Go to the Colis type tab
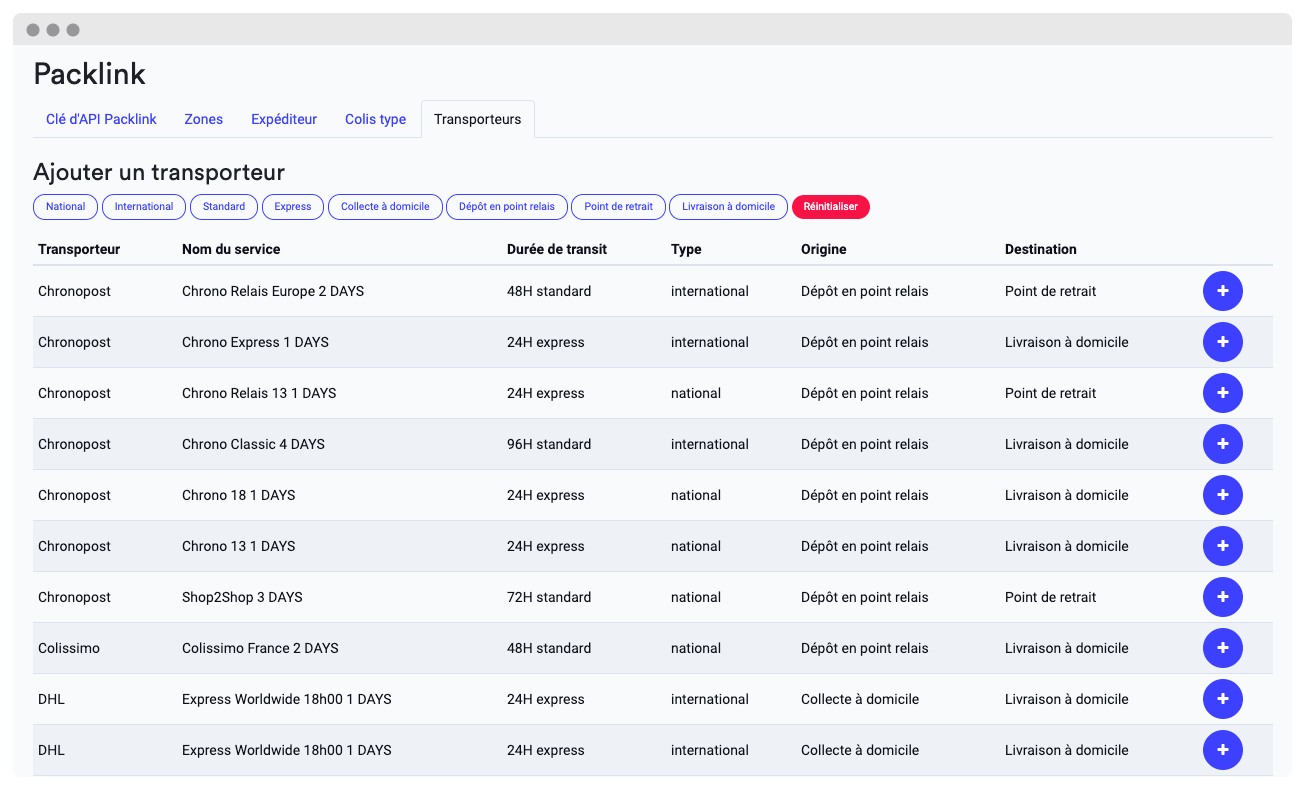Viewport: 1305px width, 790px height. (x=375, y=119)
